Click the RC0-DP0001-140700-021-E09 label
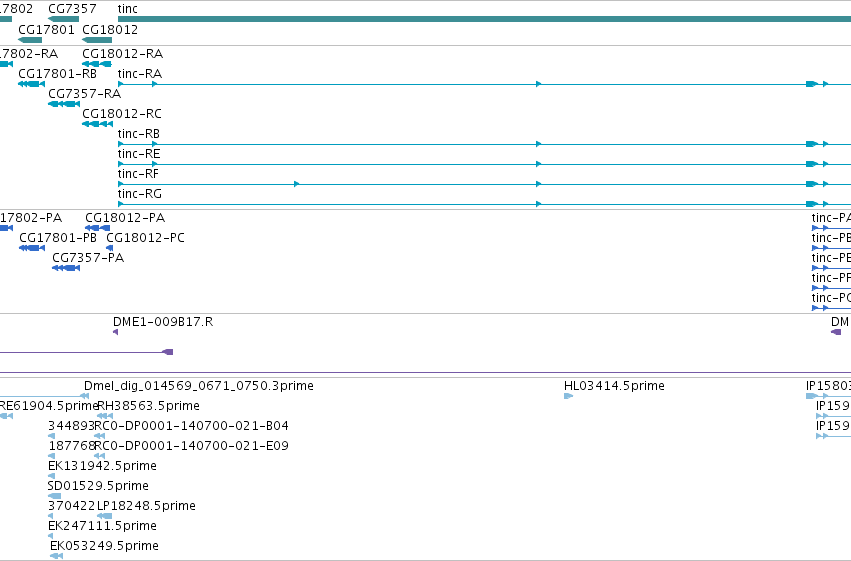 click(x=191, y=447)
